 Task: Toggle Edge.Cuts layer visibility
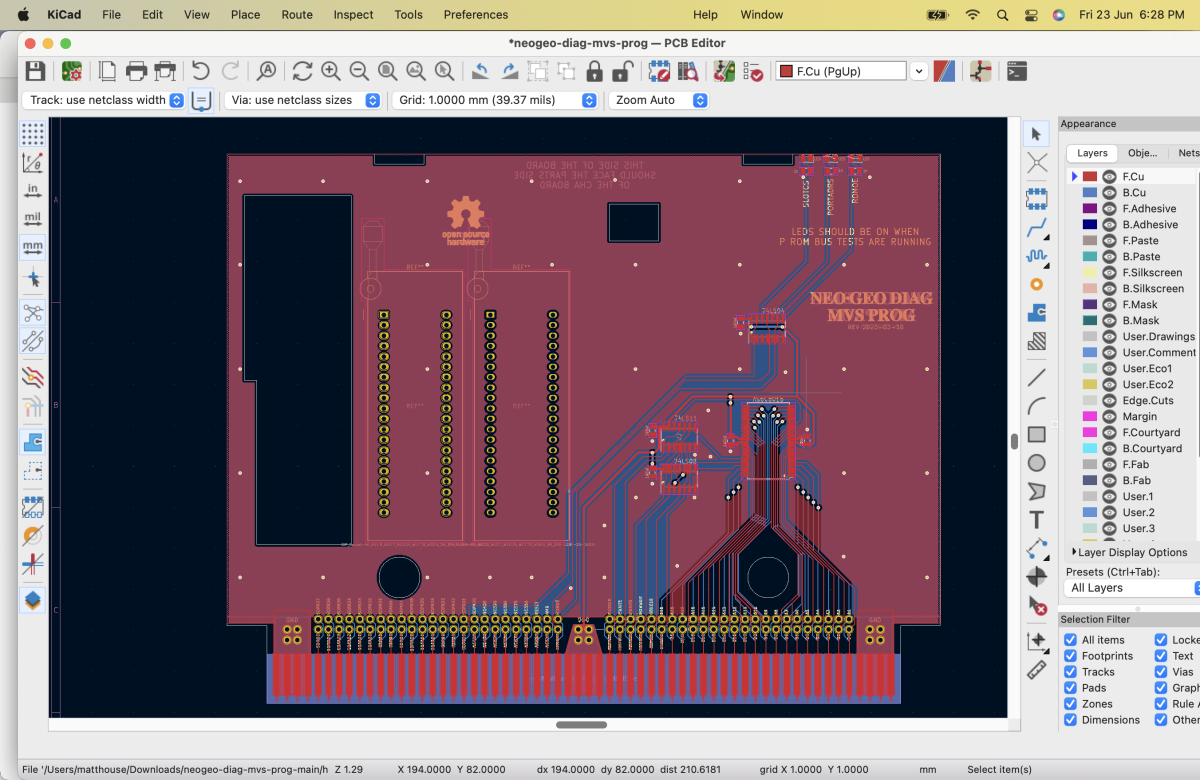click(1109, 400)
